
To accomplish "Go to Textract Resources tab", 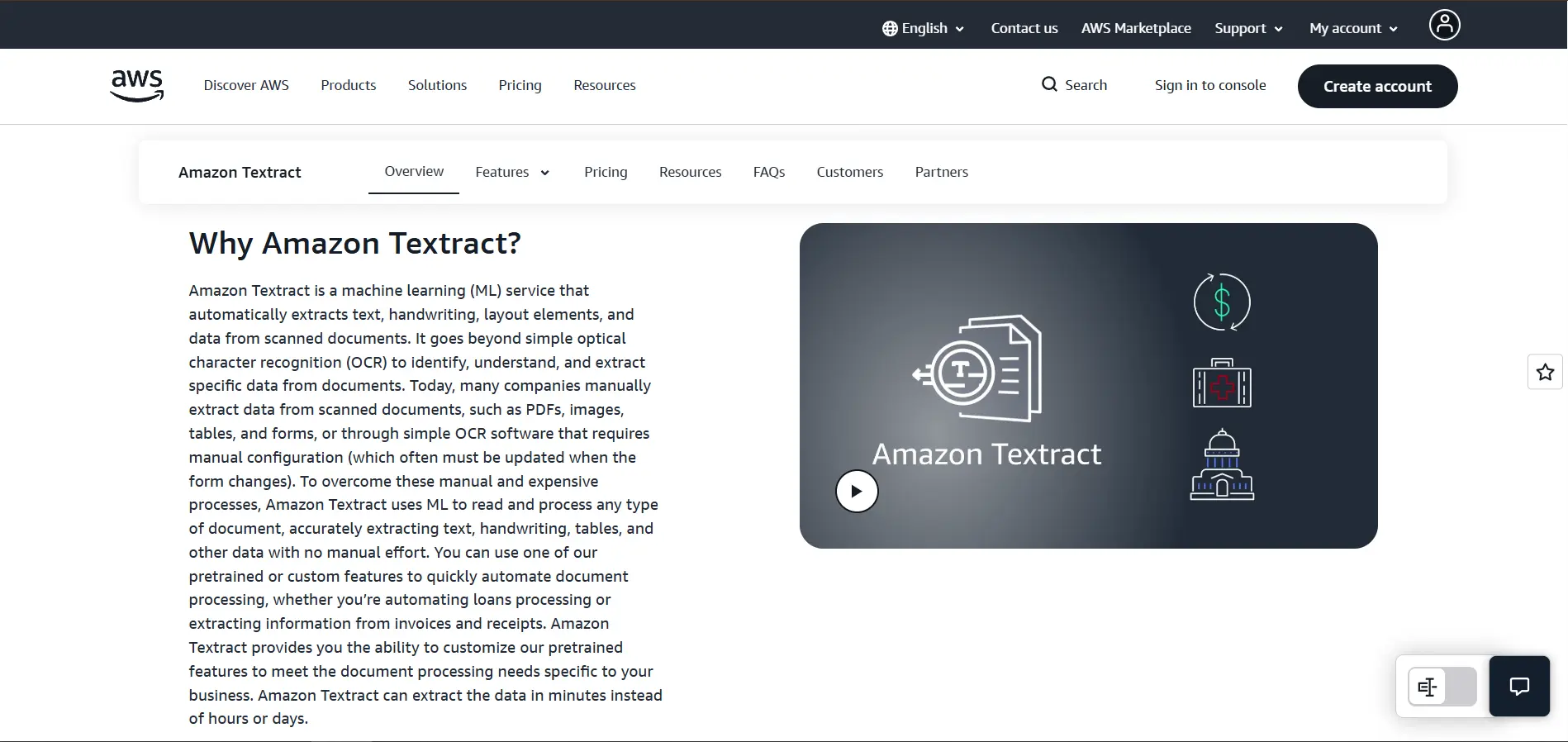I will 690,172.
